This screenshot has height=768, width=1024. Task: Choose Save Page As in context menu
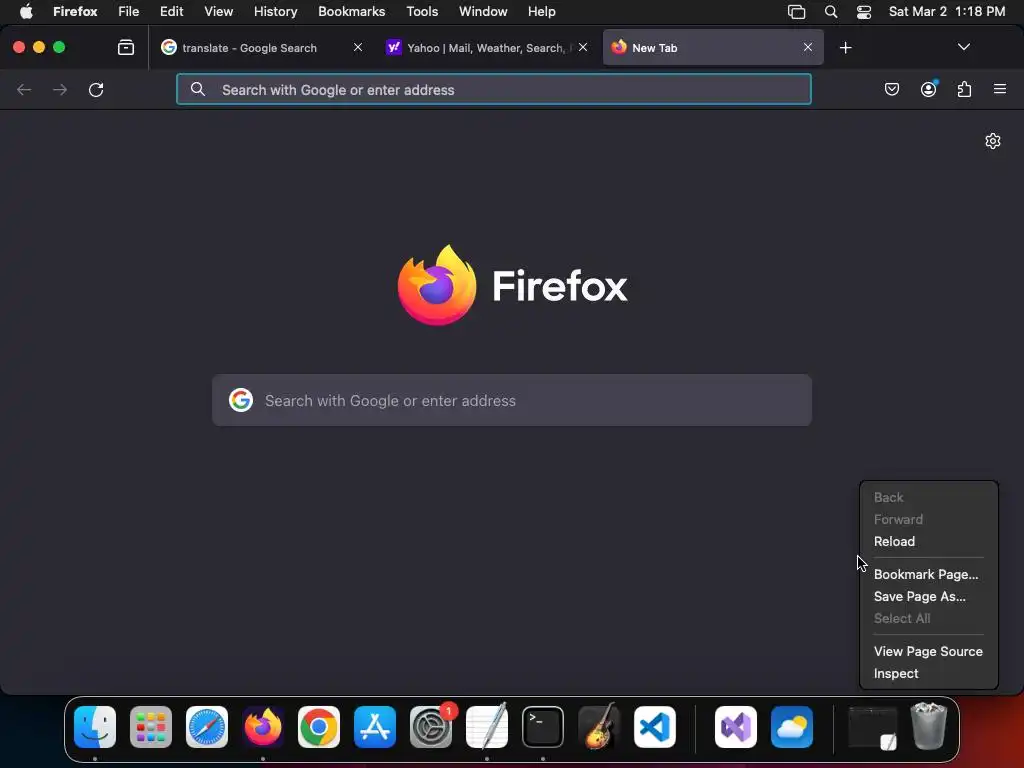click(x=920, y=596)
